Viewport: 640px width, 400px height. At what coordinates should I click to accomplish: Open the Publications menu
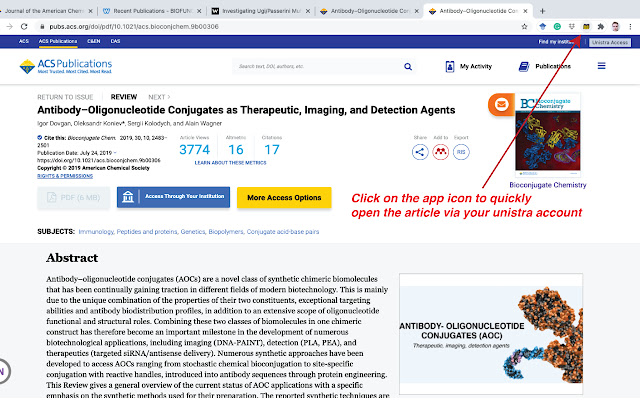coord(544,66)
